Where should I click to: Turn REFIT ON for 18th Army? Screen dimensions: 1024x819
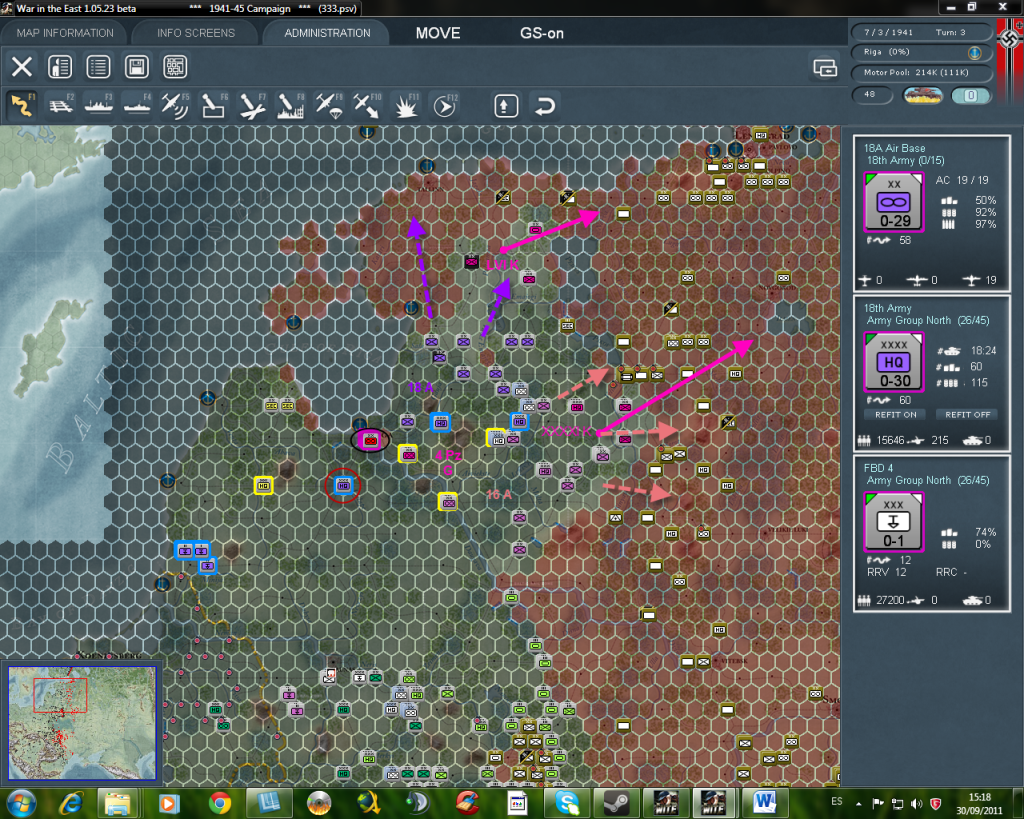[895, 415]
